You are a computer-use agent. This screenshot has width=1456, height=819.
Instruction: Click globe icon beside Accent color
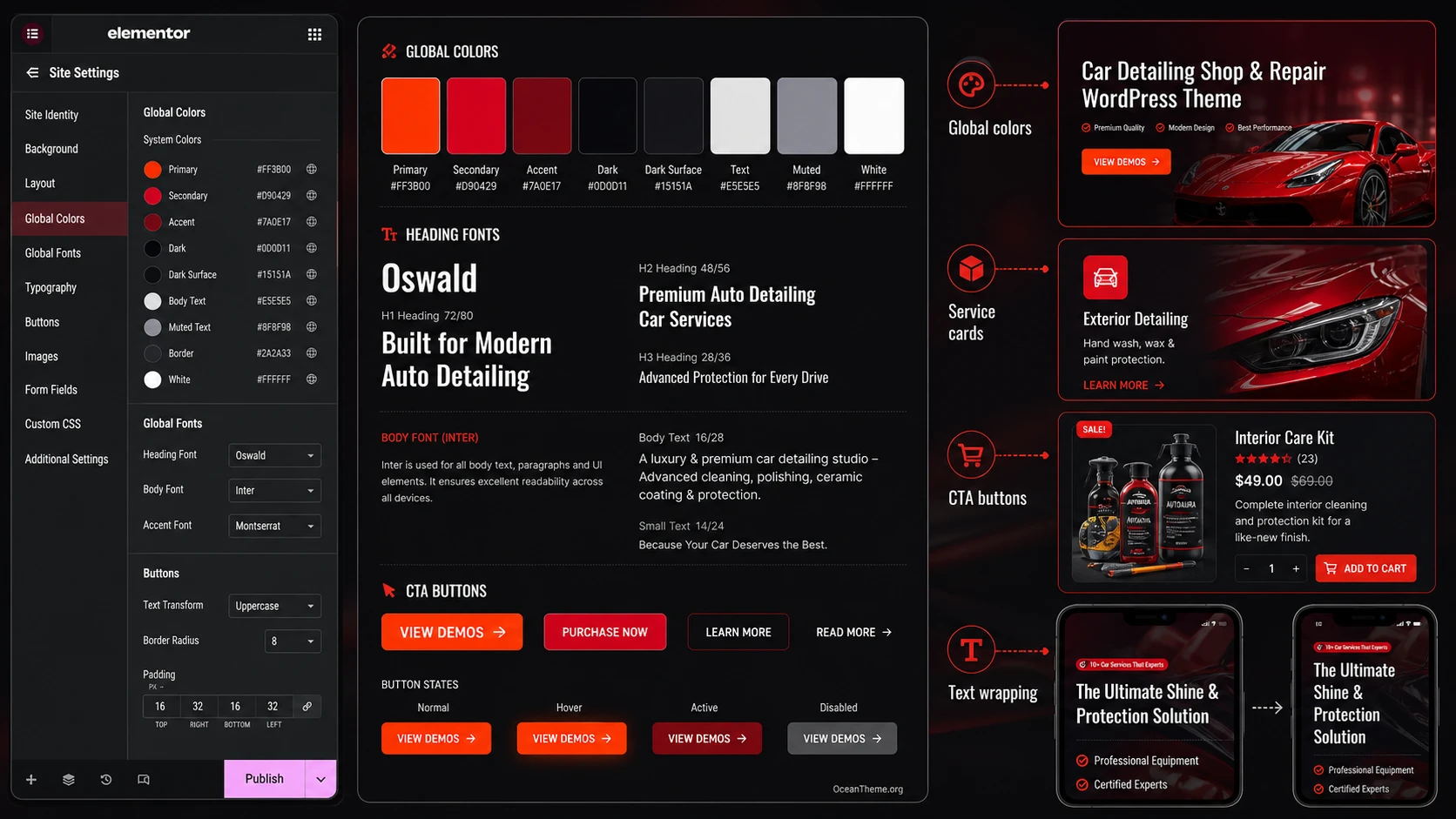[311, 221]
